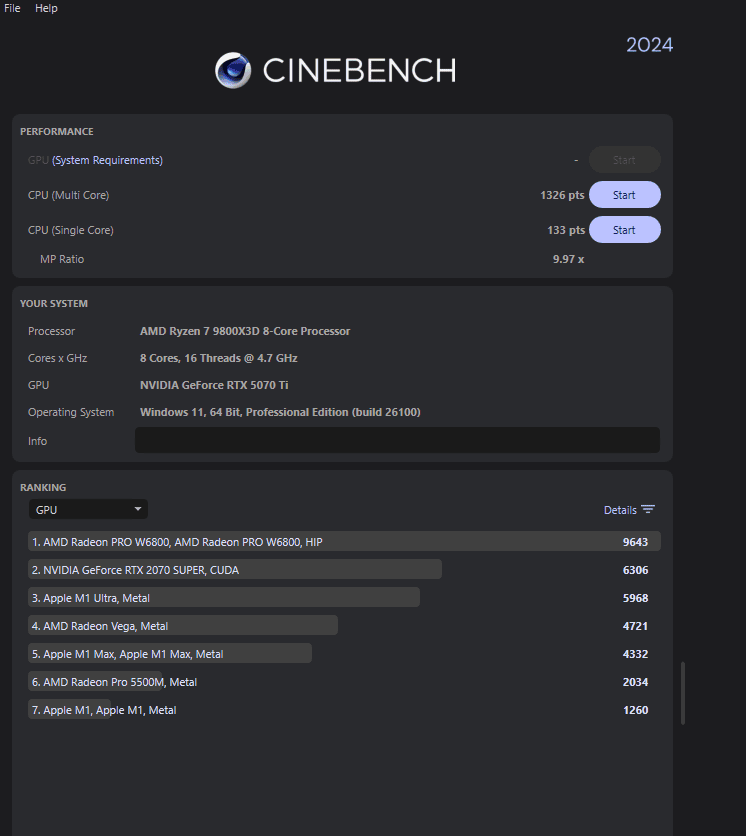
Task: Select Apple M1 Ultra, Metal row
Action: click(x=344, y=597)
